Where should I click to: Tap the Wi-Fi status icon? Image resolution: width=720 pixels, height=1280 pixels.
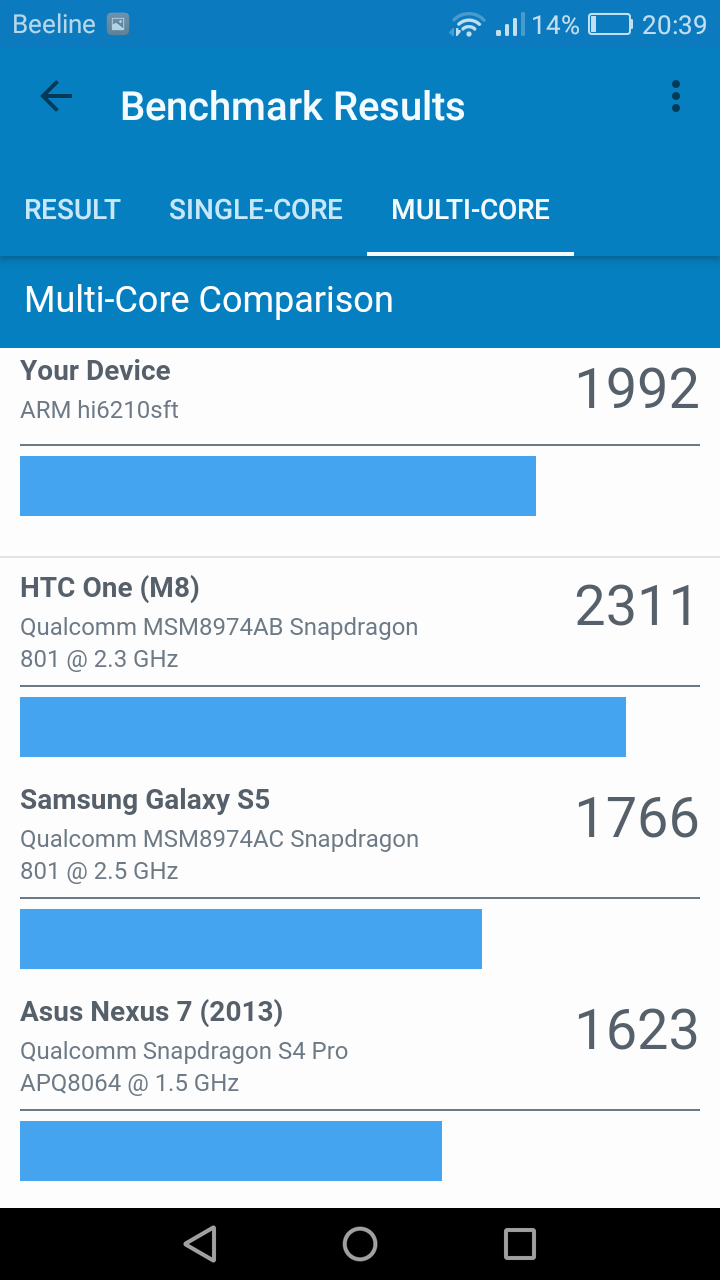pos(467,25)
